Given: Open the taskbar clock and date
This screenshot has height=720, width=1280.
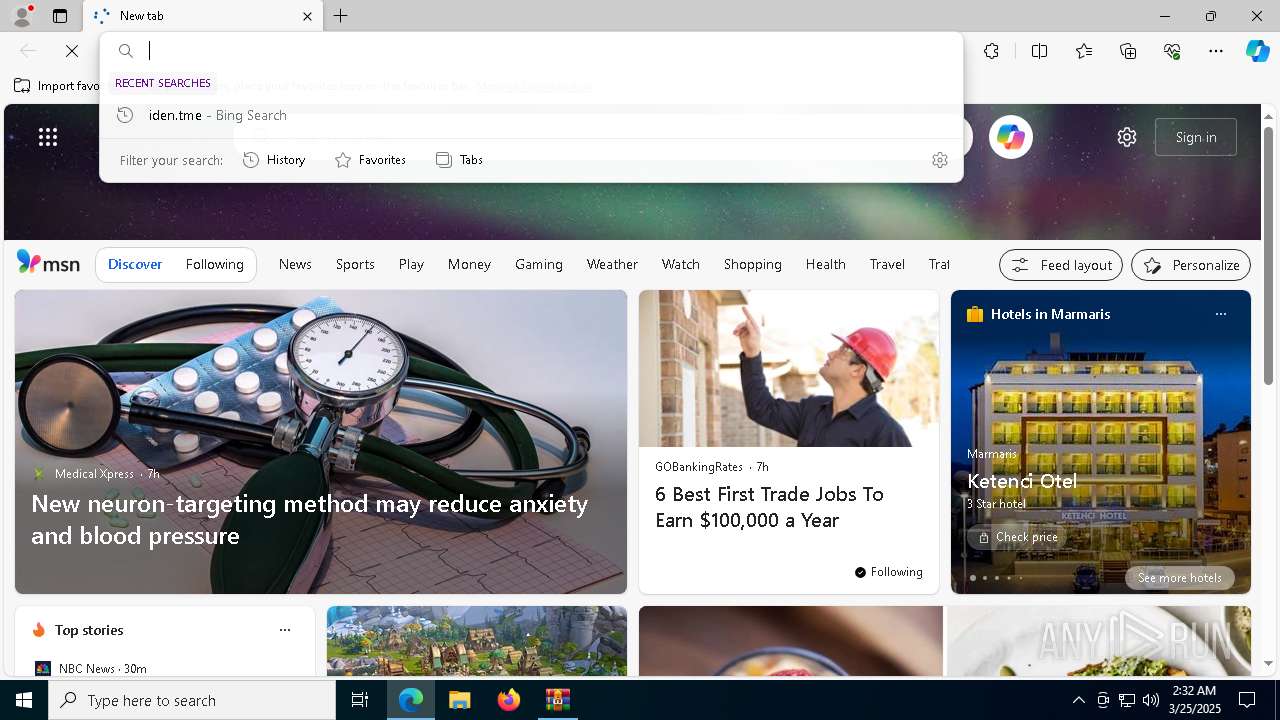Looking at the screenshot, I should (x=1193, y=700).
